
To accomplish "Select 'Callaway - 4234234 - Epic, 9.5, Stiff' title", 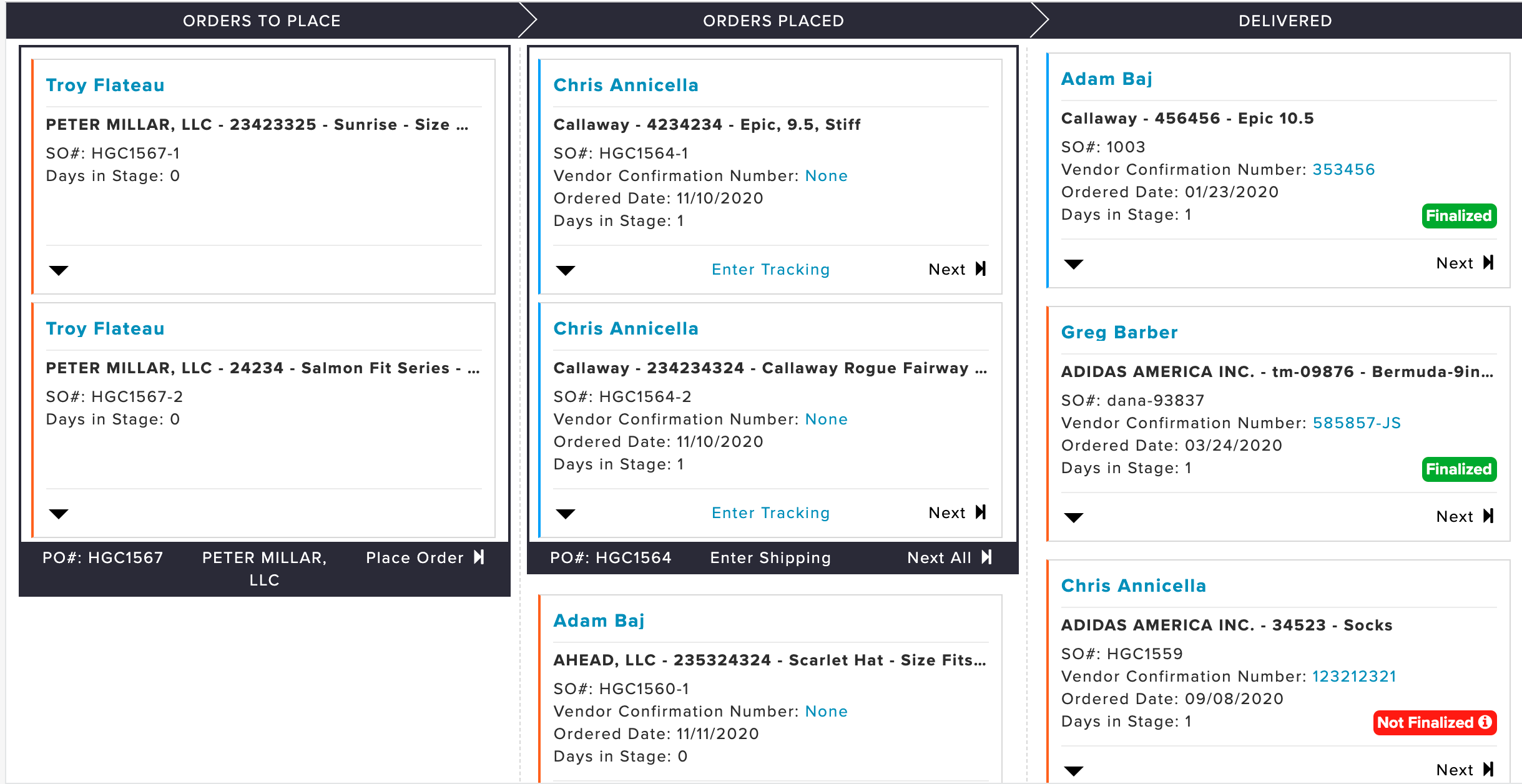I will click(707, 124).
